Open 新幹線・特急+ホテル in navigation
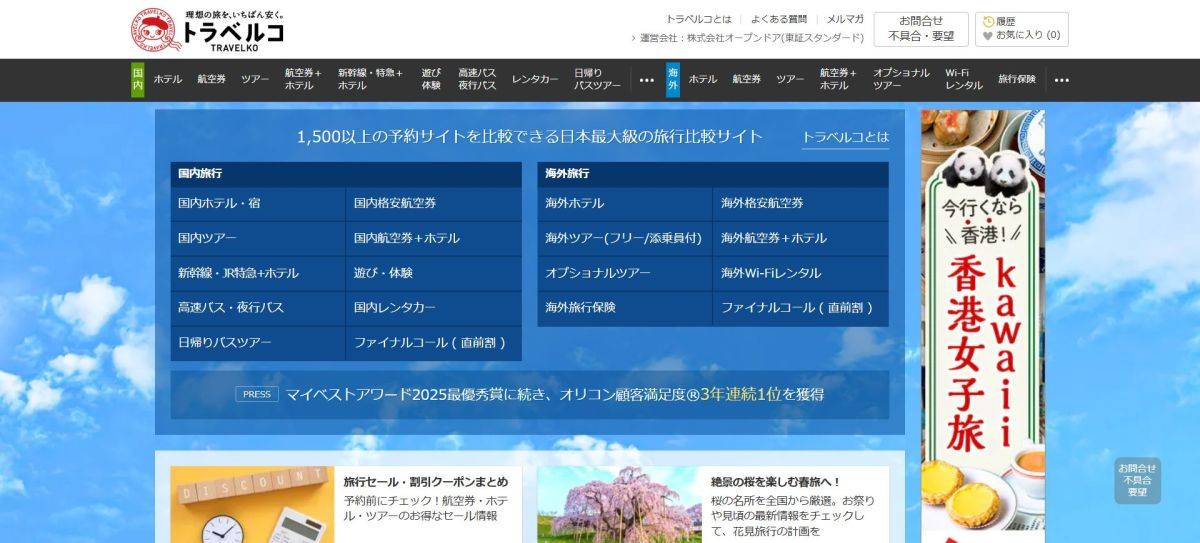The width and height of the screenshot is (1200, 543). [x=370, y=79]
